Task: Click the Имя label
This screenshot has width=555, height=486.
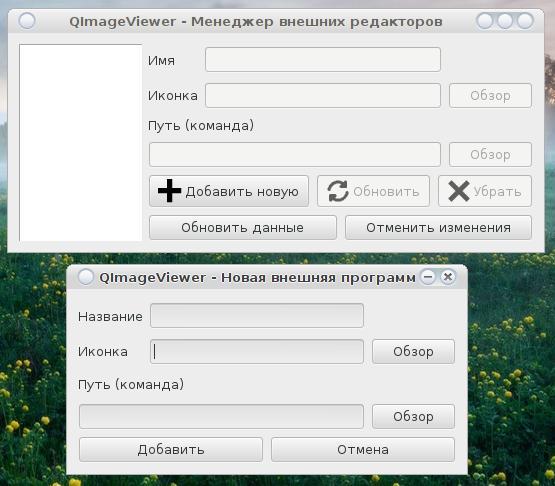Action: pos(161,61)
